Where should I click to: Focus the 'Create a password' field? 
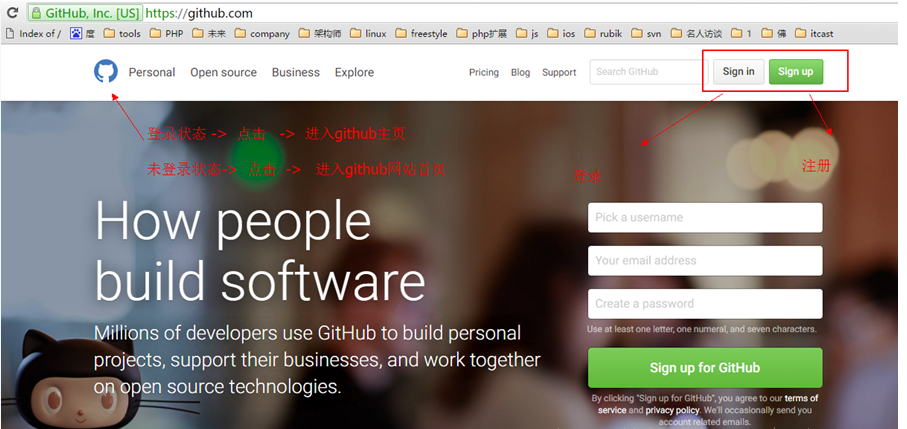[x=705, y=304]
